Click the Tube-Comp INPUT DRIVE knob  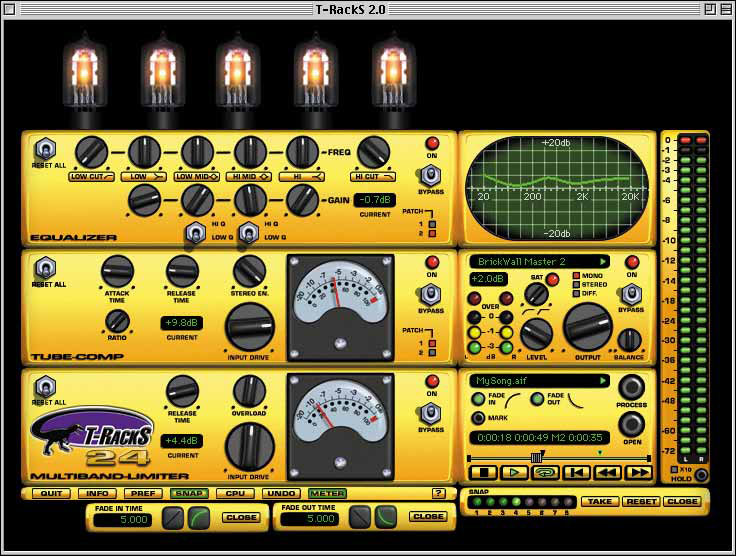(x=250, y=328)
